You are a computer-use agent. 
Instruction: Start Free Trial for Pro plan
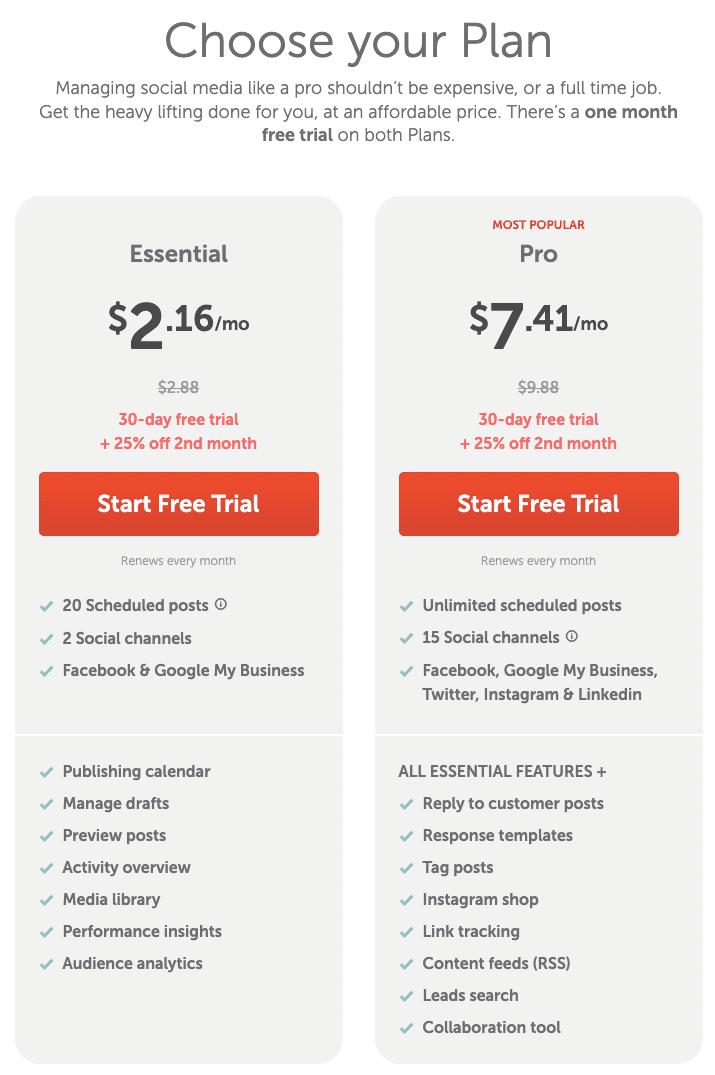539,504
